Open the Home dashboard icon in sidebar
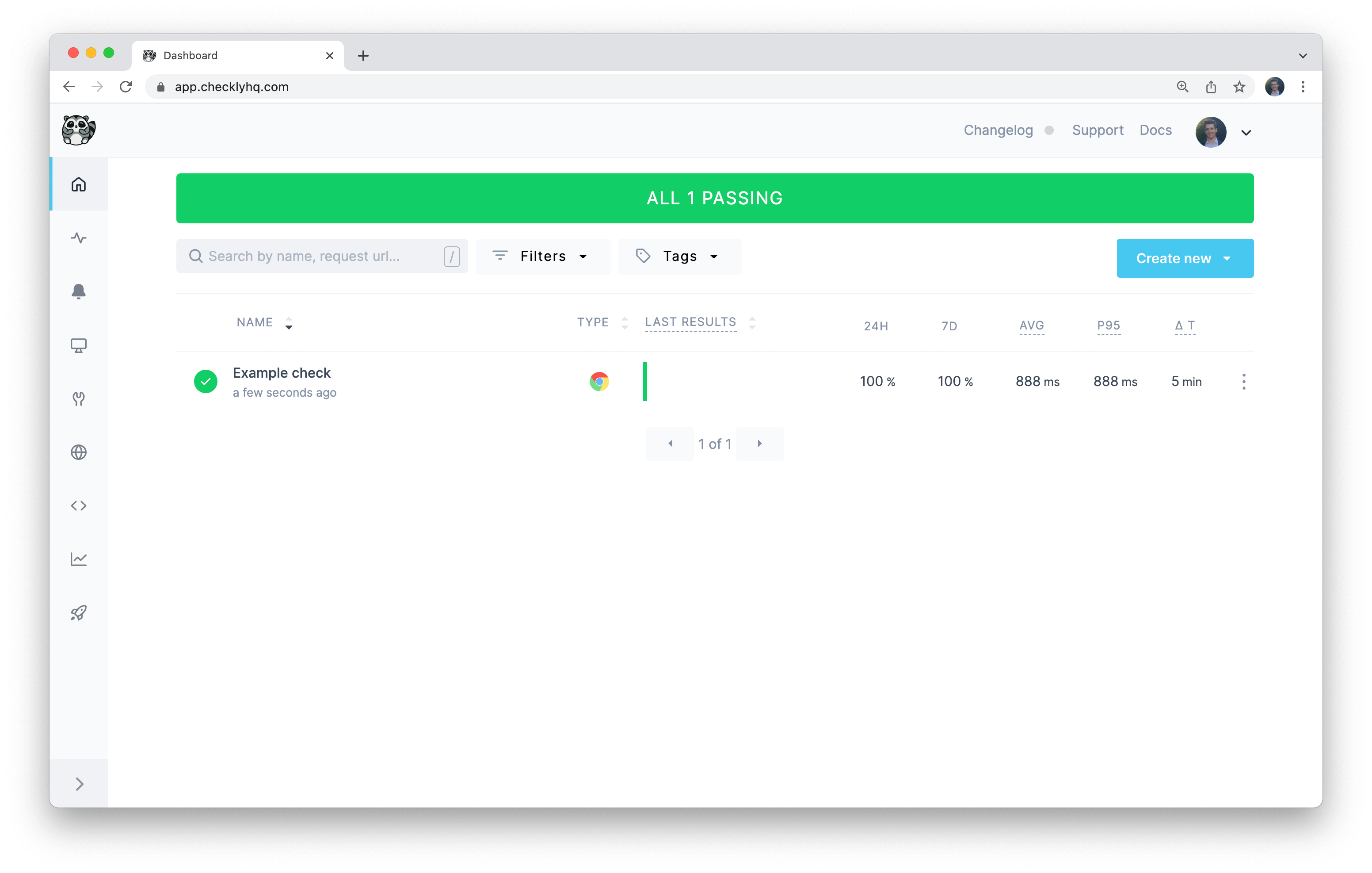Image resolution: width=1372 pixels, height=873 pixels. coord(79,184)
